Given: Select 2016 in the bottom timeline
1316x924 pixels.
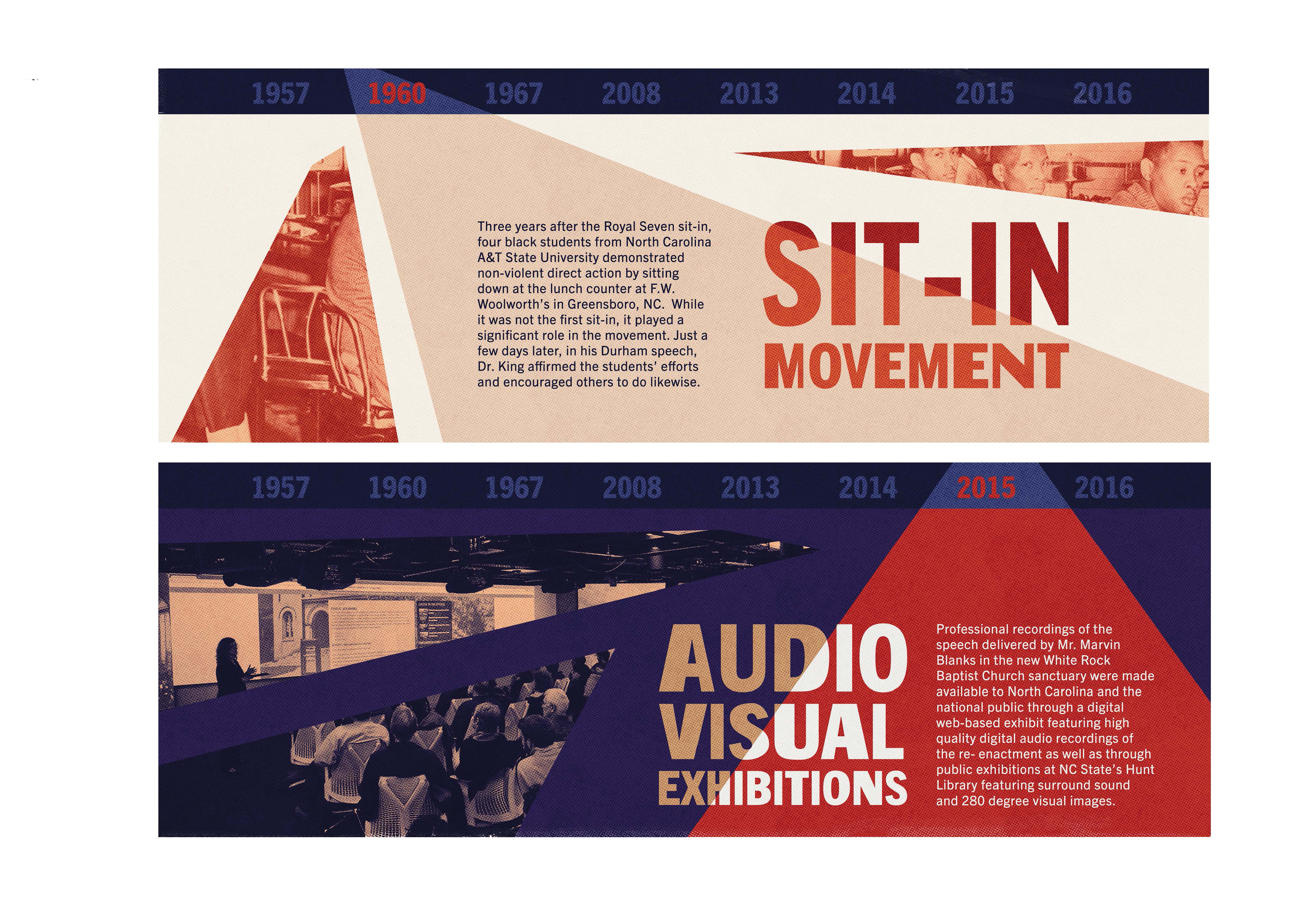Looking at the screenshot, I should click(x=1104, y=488).
